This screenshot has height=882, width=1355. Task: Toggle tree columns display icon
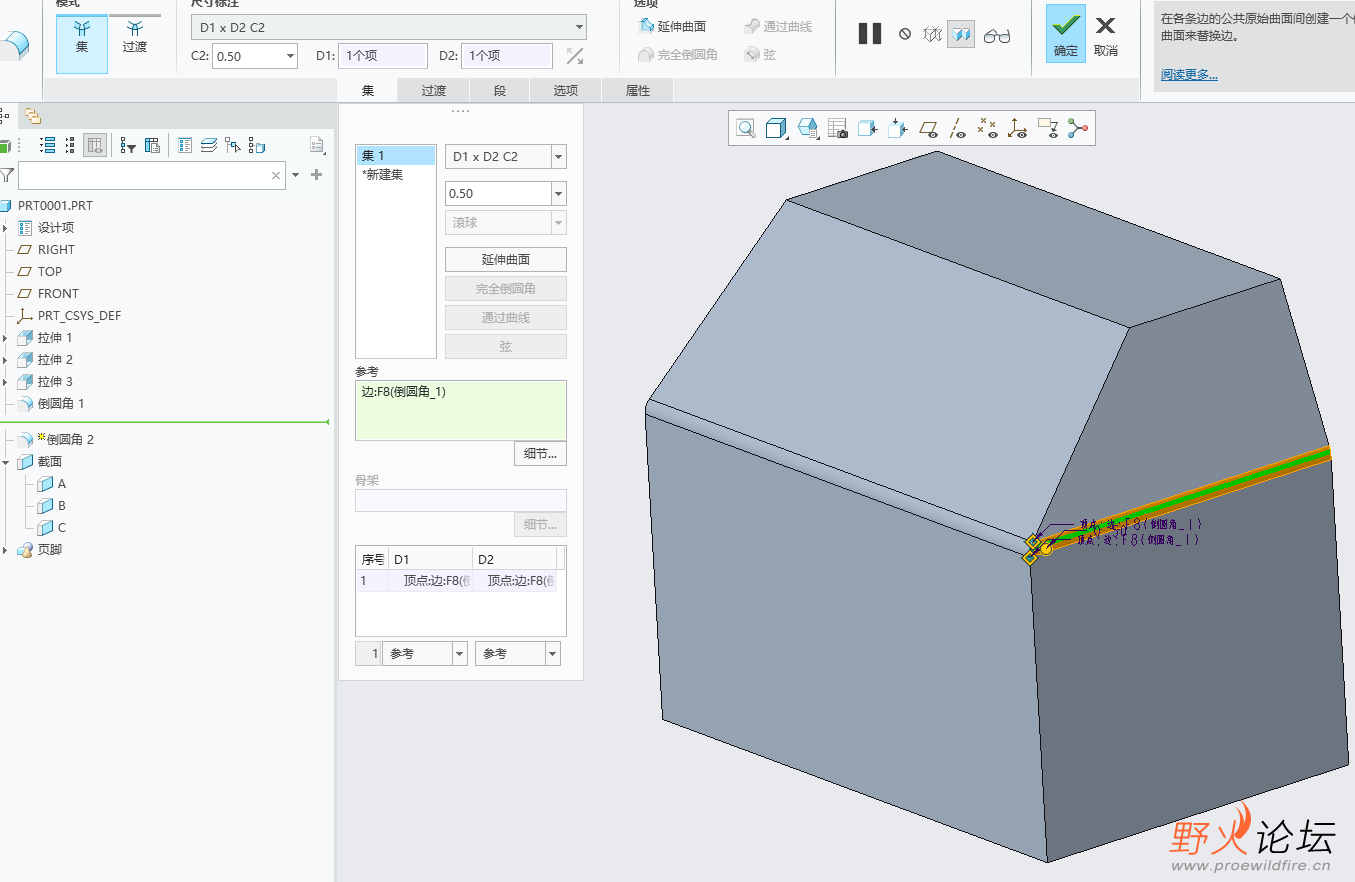pyautogui.click(x=95, y=145)
